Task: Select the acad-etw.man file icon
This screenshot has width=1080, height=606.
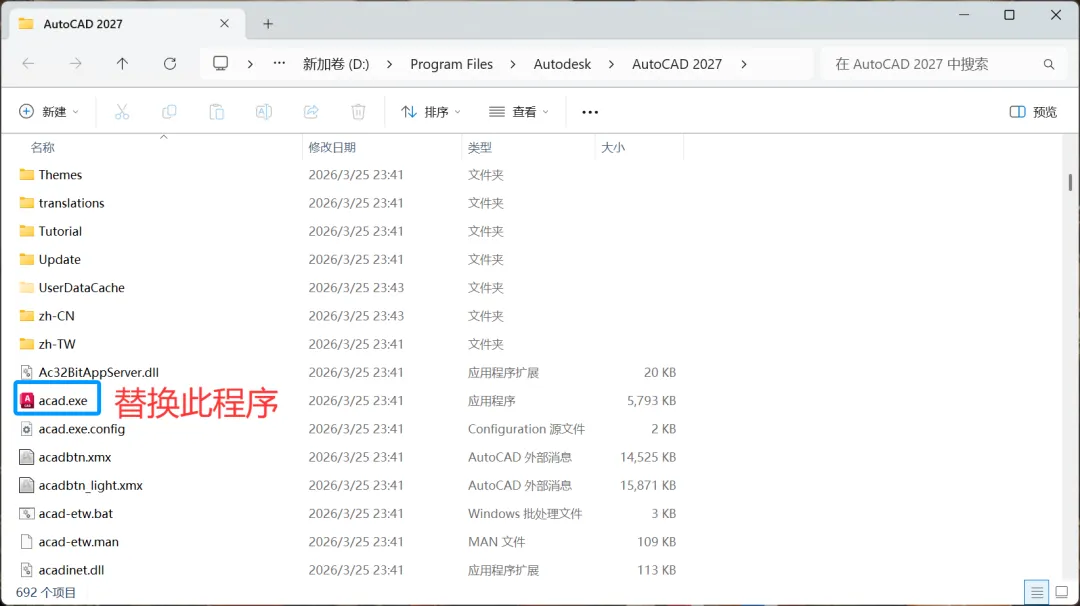Action: point(26,542)
